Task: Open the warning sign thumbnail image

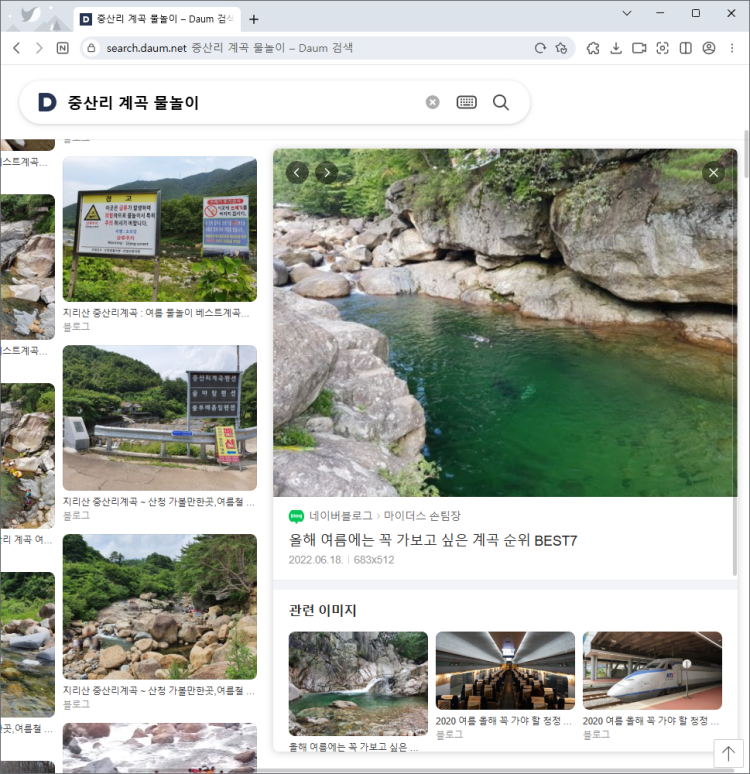Action: click(x=159, y=229)
